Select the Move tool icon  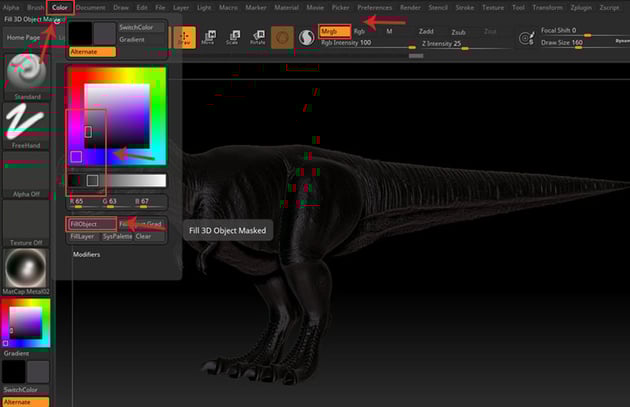[x=207, y=37]
